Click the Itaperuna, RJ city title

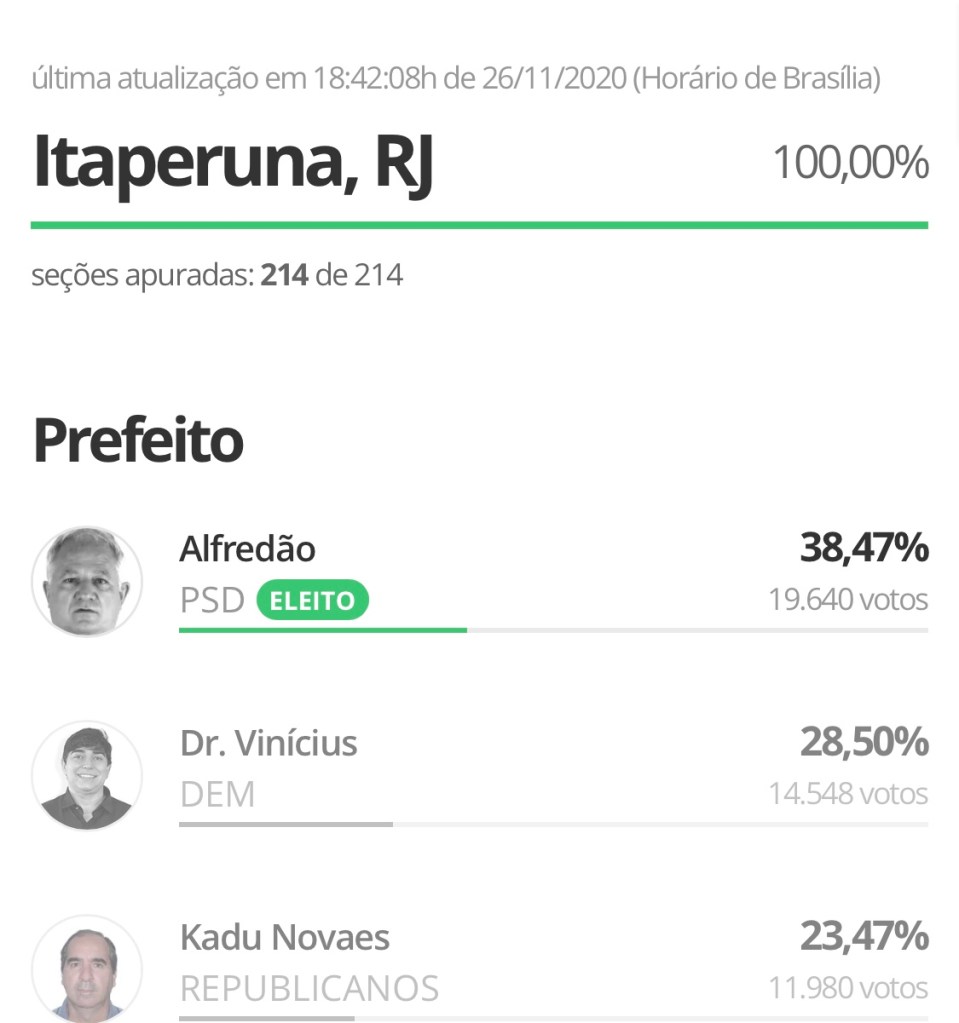pos(234,163)
